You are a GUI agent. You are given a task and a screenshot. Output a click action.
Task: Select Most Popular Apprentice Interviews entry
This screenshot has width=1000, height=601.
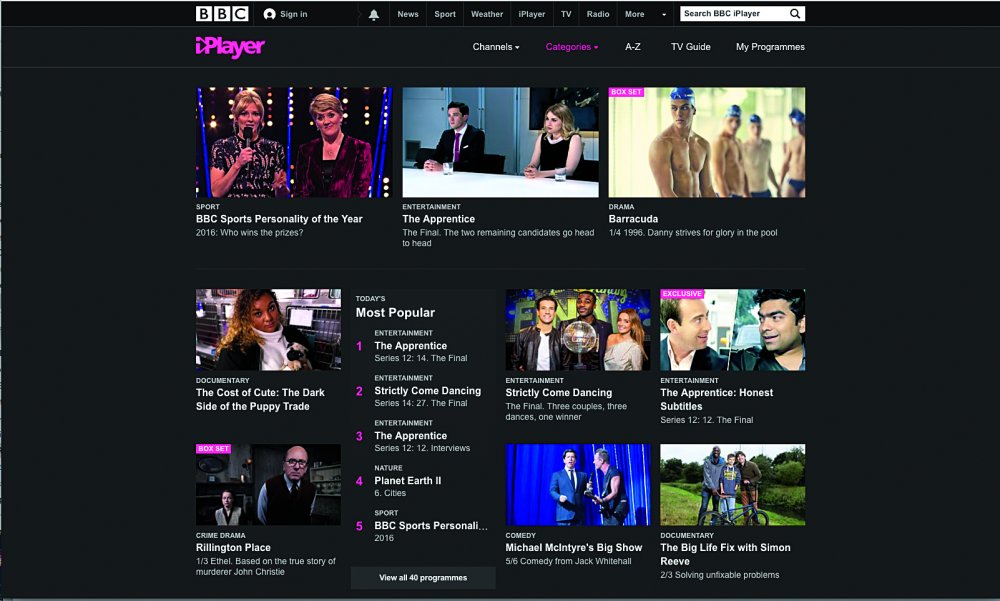(x=411, y=436)
